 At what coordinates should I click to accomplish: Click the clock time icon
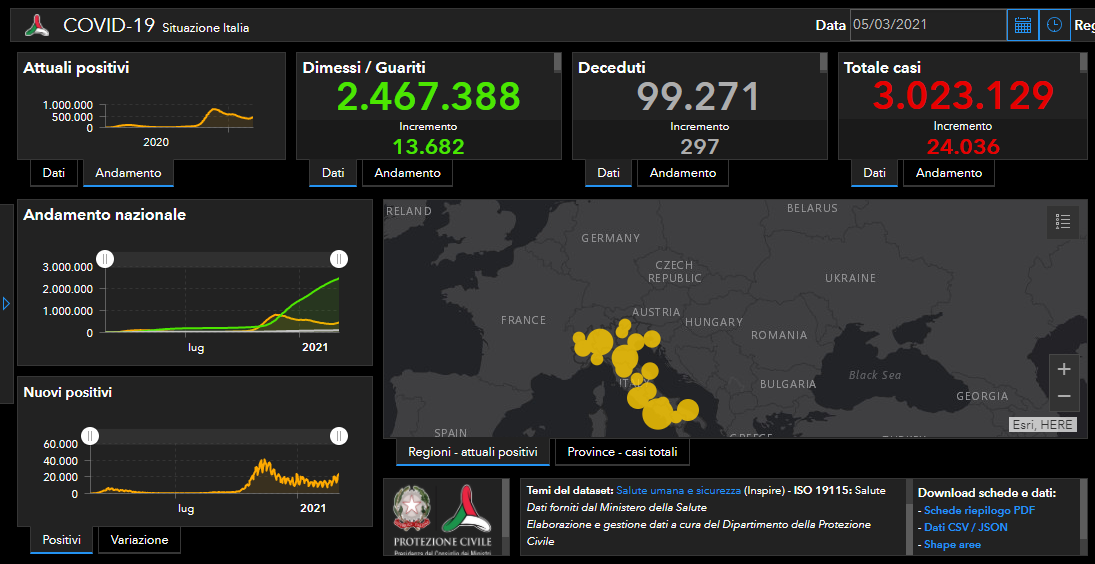(x=1054, y=26)
